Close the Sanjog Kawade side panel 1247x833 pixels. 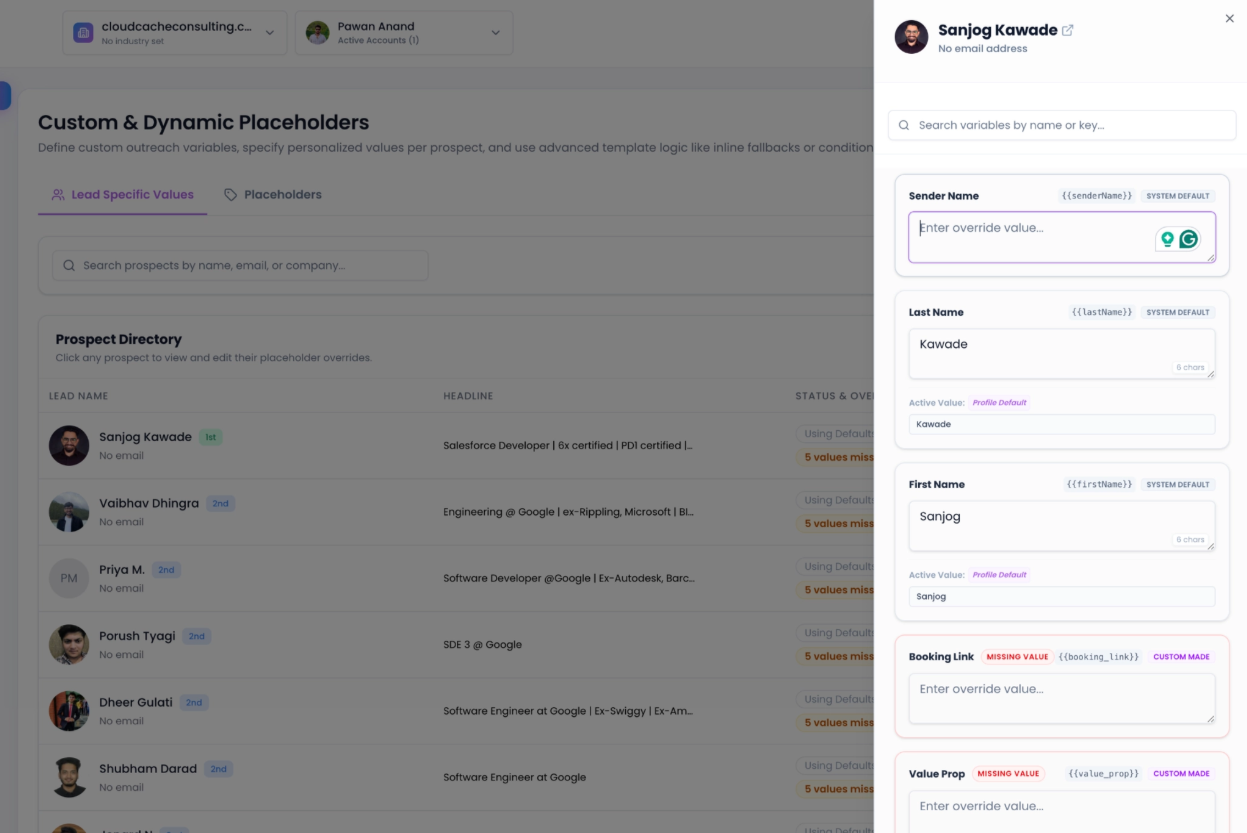[1229, 18]
